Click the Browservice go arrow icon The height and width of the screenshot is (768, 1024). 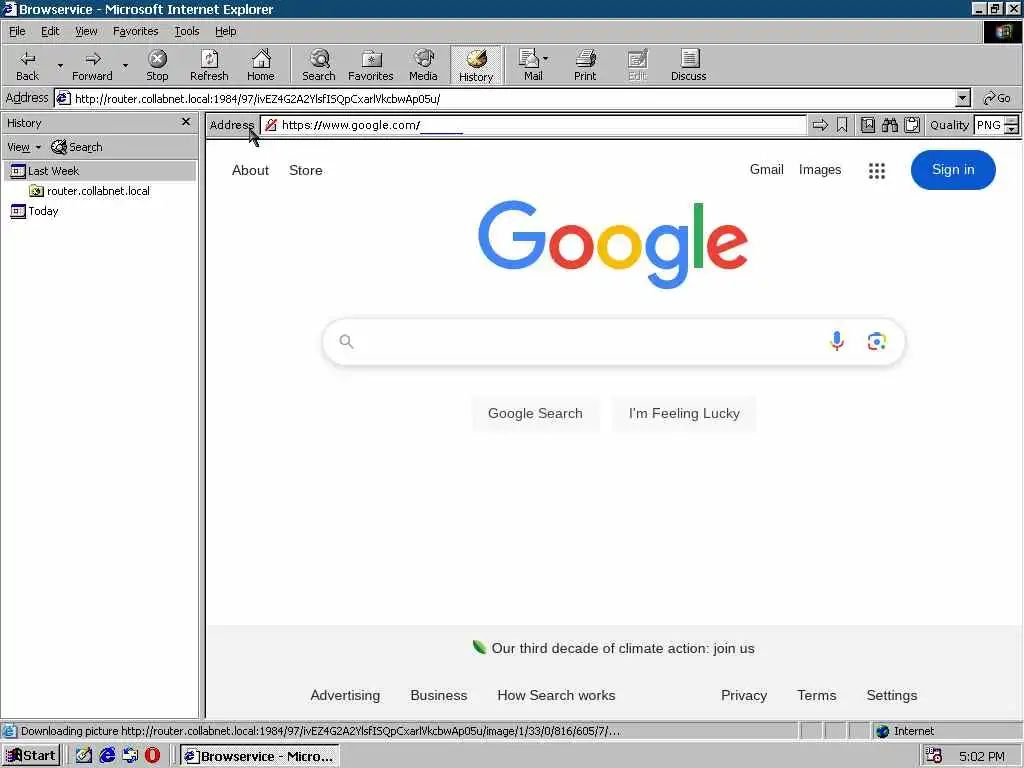[820, 125]
